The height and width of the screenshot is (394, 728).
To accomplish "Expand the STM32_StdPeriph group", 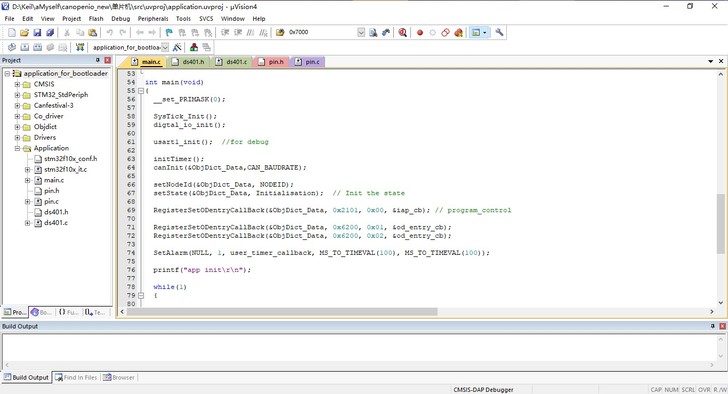I will point(17,95).
